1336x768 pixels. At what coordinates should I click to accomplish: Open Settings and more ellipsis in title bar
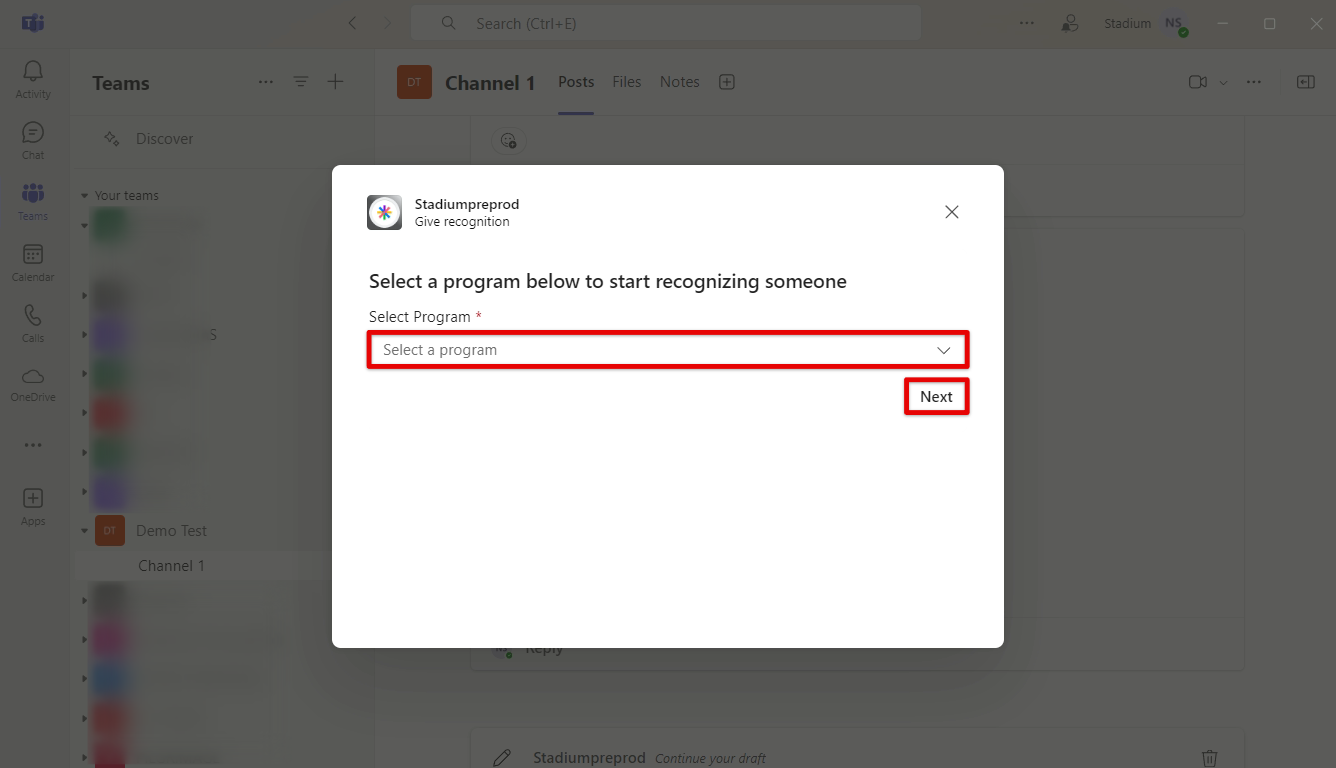coord(1027,23)
